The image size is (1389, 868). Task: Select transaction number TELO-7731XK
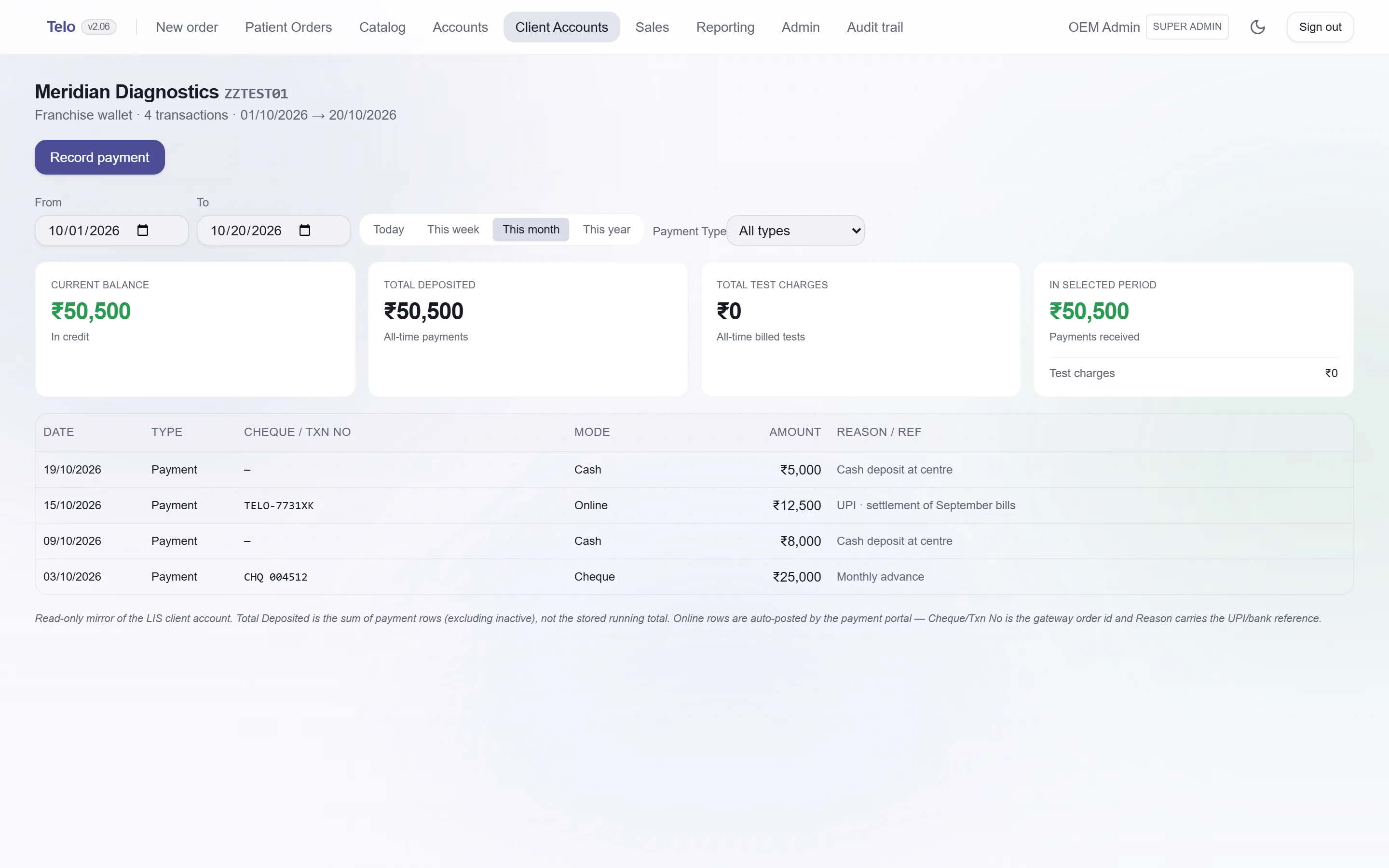(278, 506)
